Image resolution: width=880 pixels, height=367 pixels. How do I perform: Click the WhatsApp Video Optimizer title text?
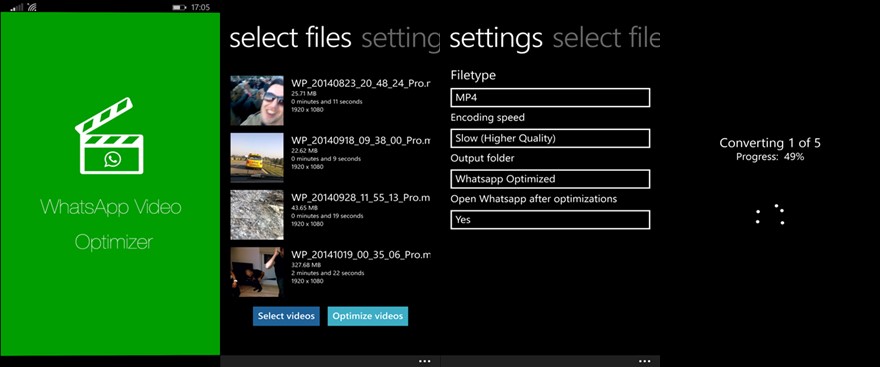point(111,225)
